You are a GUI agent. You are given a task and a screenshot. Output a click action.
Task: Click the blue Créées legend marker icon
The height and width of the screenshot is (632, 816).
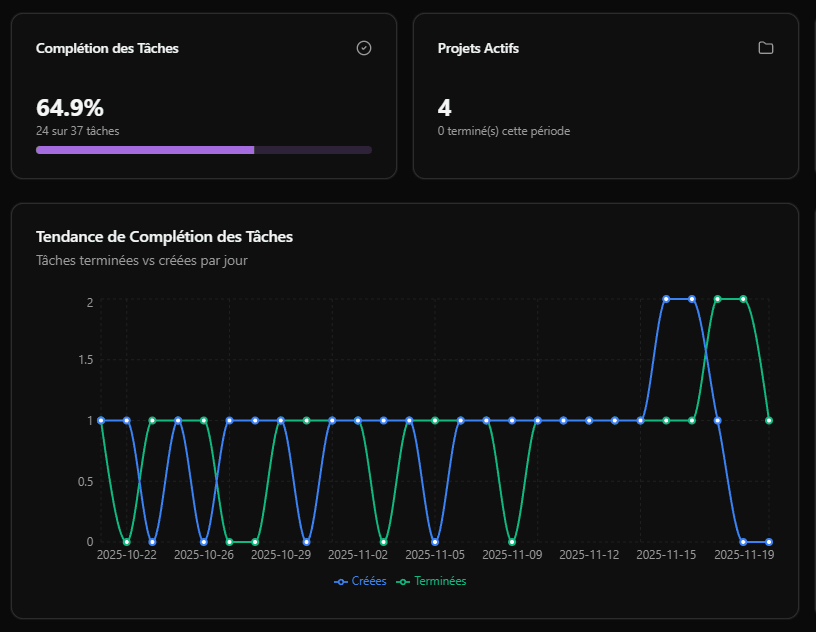click(341, 581)
